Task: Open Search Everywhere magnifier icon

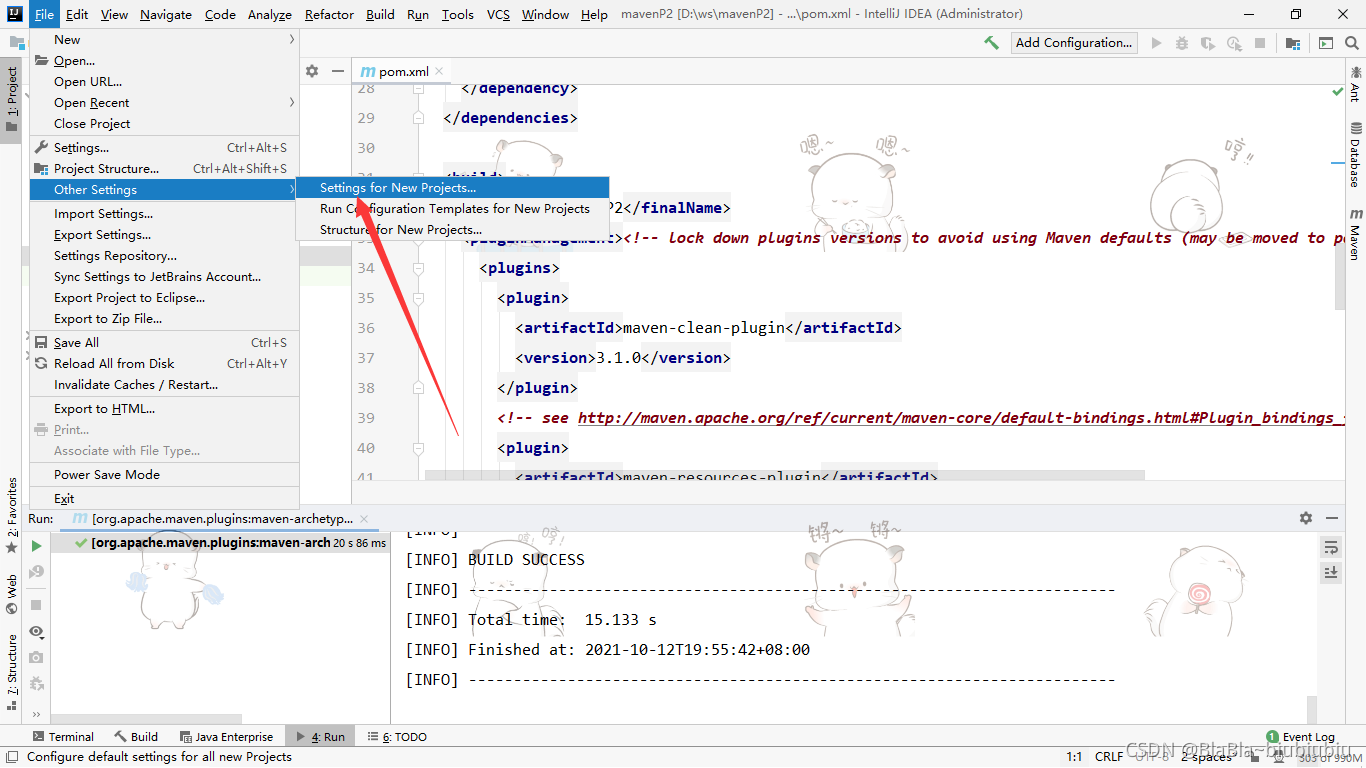Action: pyautogui.click(x=1352, y=43)
